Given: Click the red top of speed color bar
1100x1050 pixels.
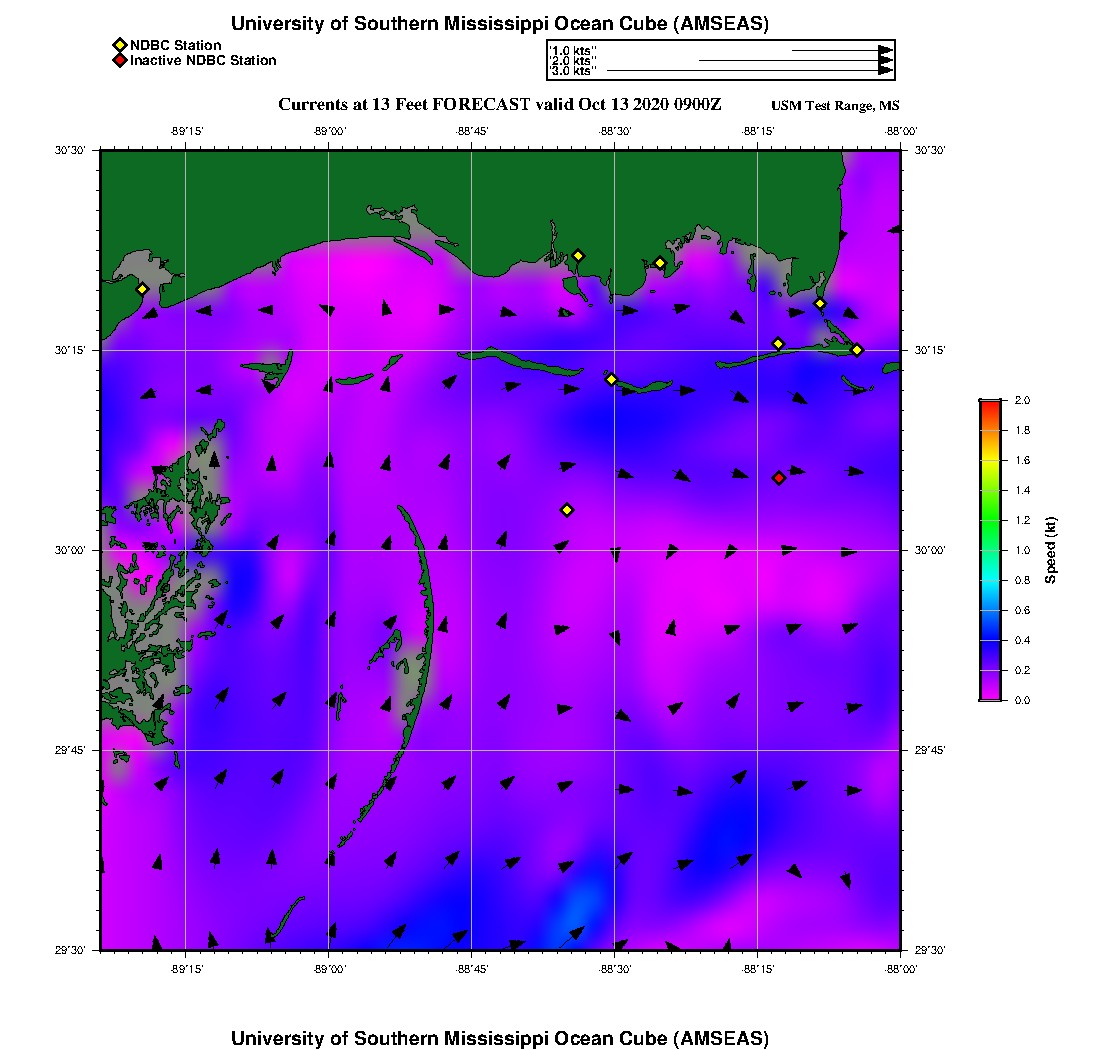Looking at the screenshot, I should click(989, 405).
